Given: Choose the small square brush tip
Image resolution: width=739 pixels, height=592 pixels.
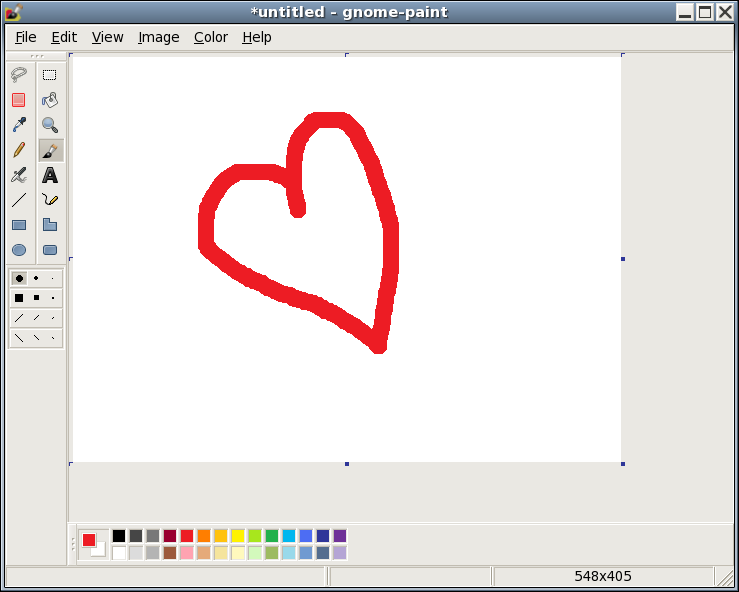Looking at the screenshot, I should [53, 298].
